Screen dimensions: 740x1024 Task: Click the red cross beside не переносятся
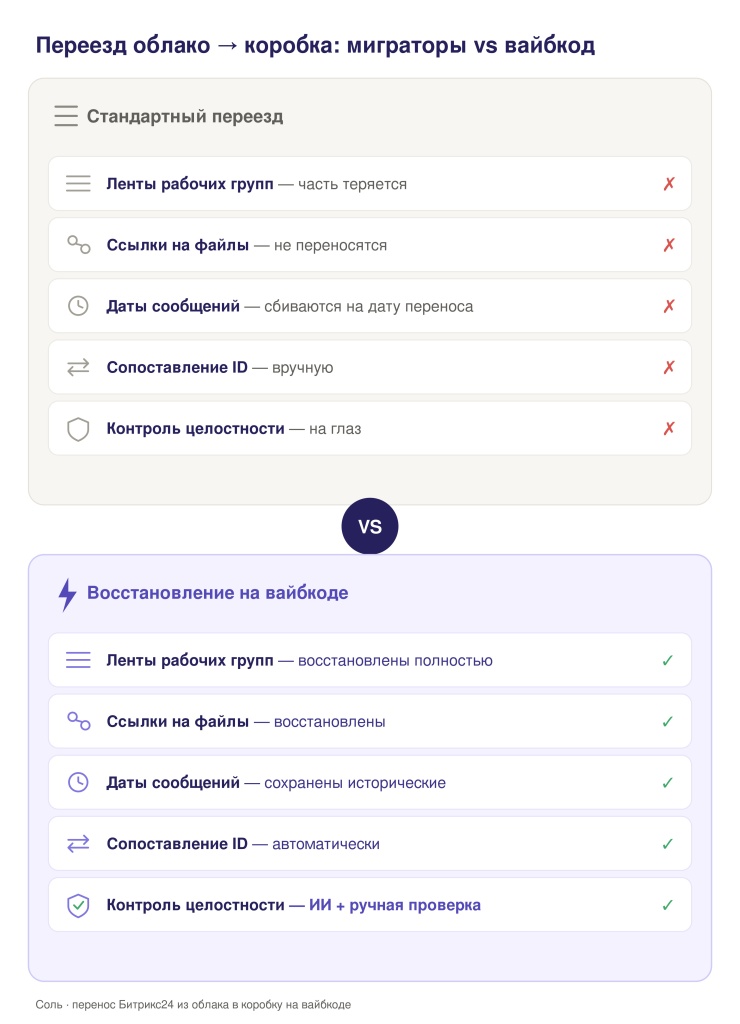point(669,245)
